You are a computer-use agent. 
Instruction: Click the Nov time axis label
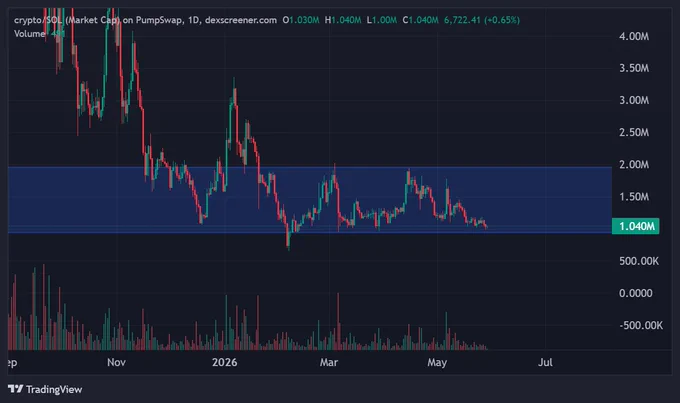pos(116,362)
